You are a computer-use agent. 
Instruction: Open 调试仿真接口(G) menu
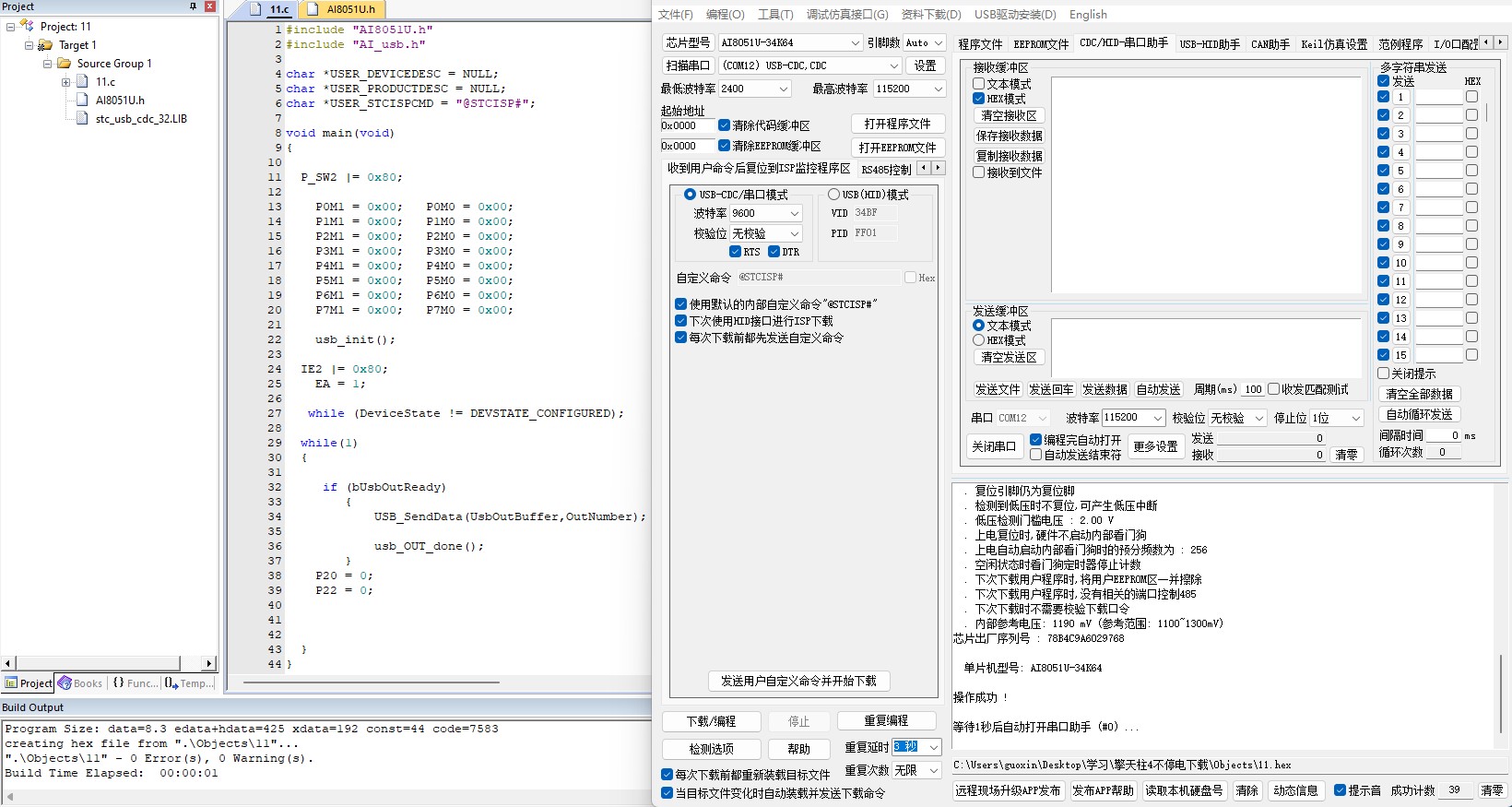coord(847,15)
